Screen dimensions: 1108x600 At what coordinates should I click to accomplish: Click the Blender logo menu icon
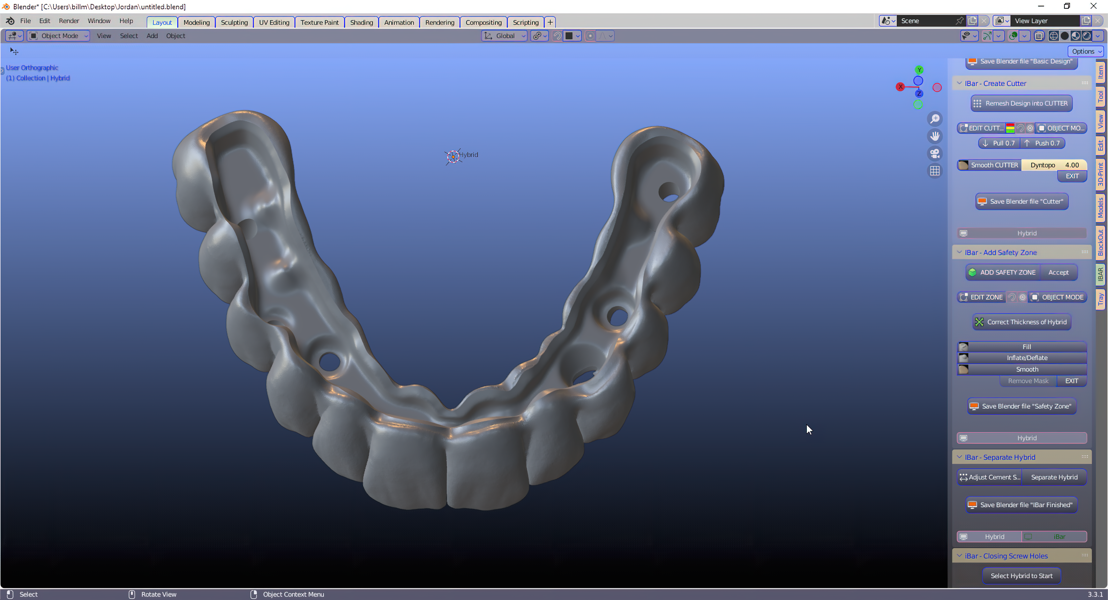(x=10, y=21)
